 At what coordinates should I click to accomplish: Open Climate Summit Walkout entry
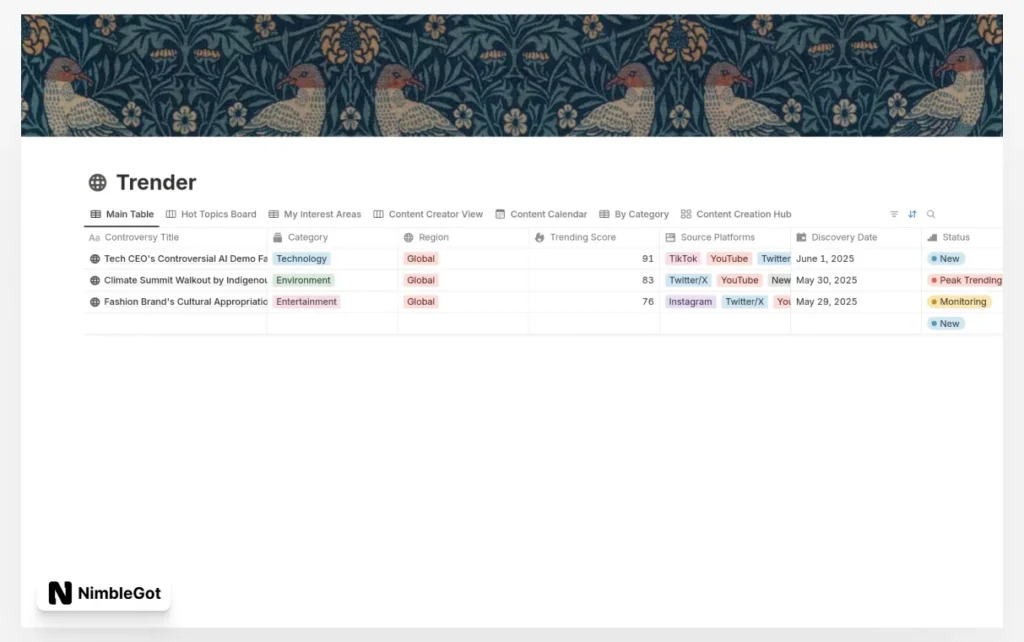coord(185,280)
